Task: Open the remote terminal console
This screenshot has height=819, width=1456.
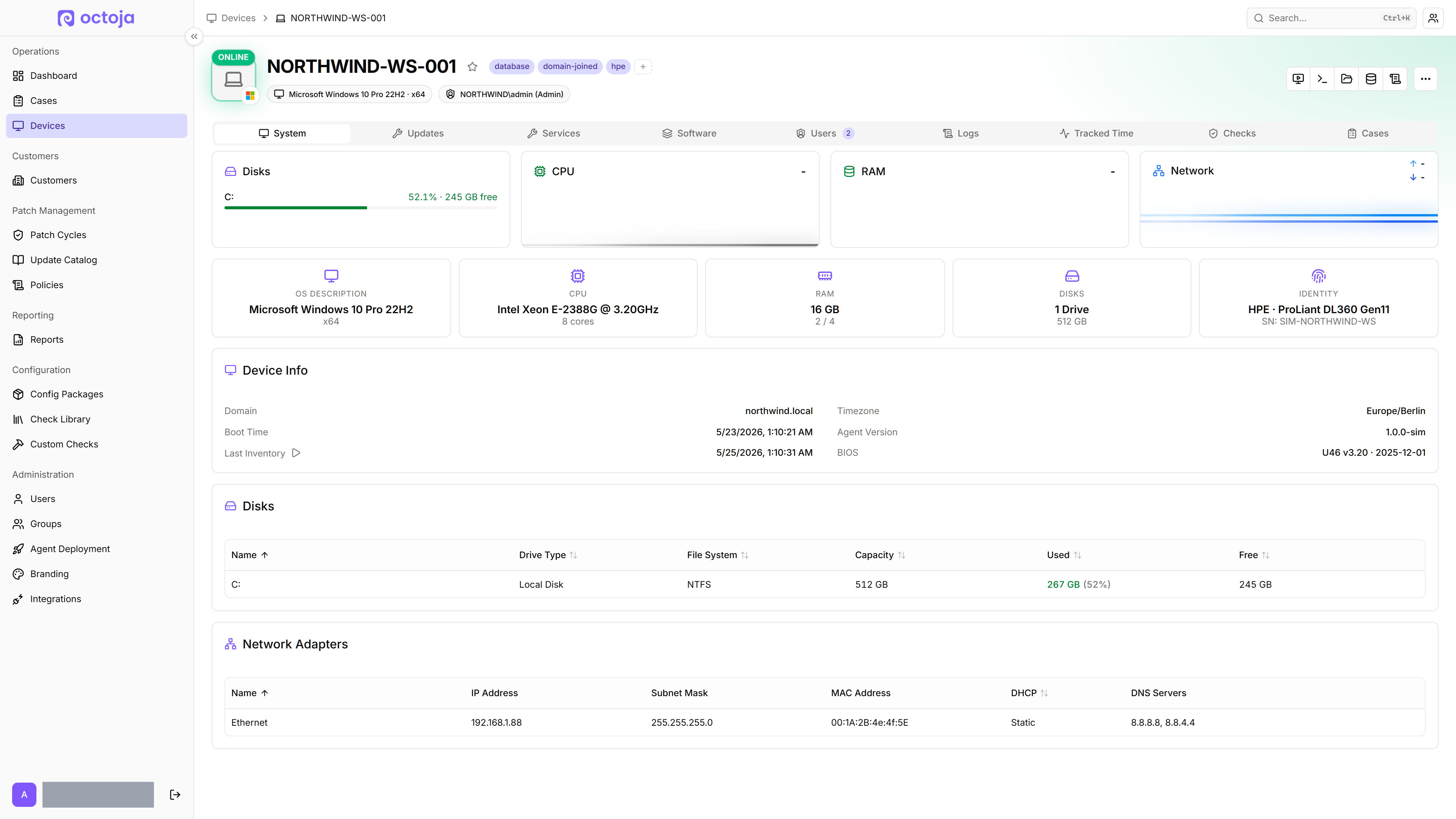Action: pos(1322,79)
